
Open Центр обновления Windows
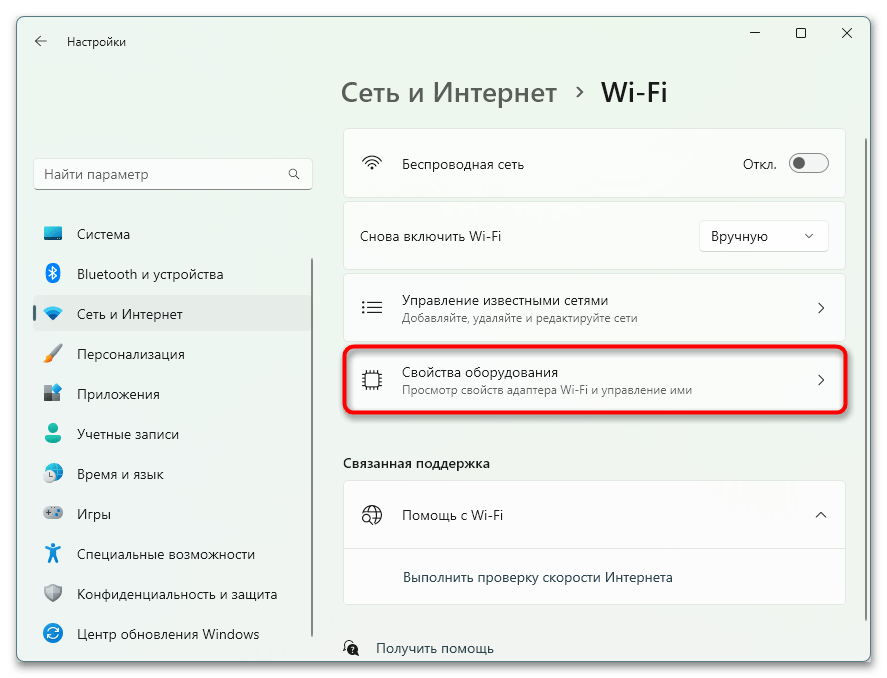tap(173, 634)
